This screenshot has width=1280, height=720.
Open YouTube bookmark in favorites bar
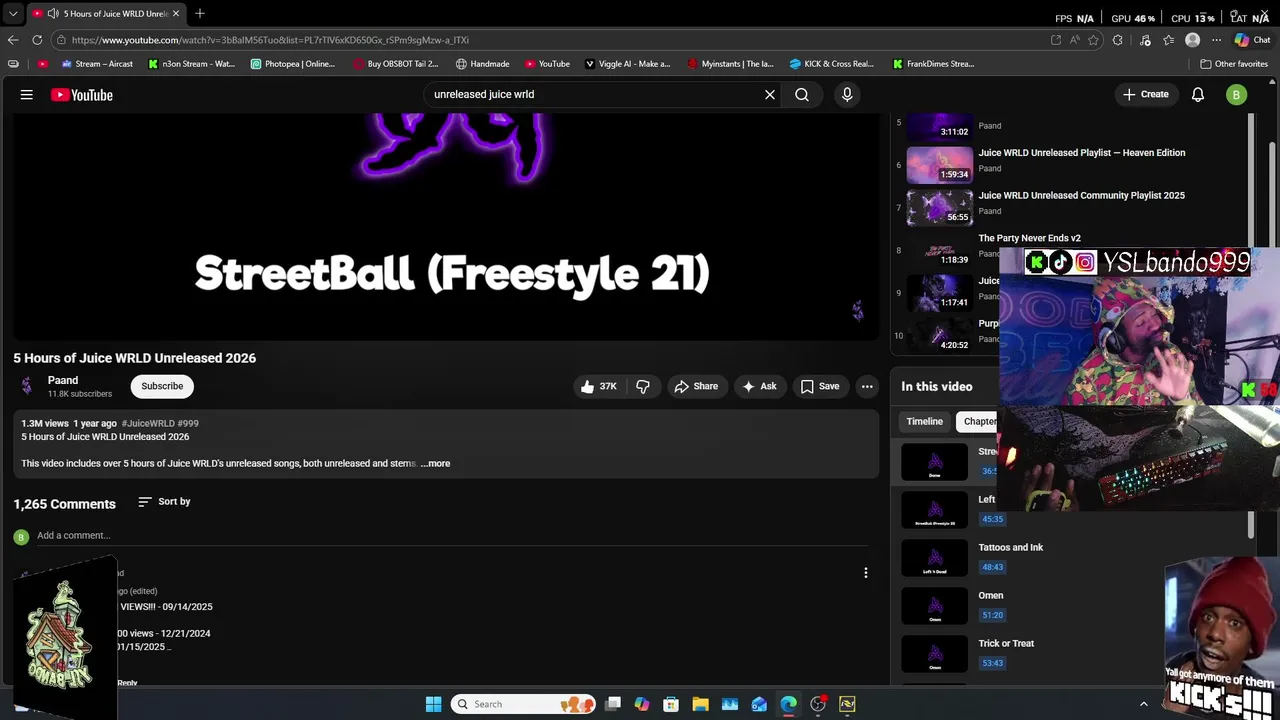point(547,64)
